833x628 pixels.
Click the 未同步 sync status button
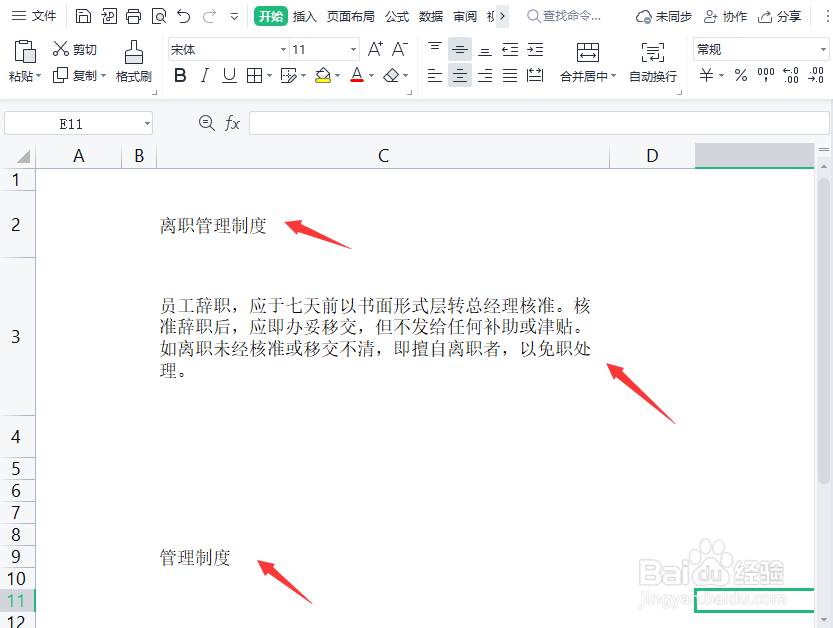click(x=665, y=15)
